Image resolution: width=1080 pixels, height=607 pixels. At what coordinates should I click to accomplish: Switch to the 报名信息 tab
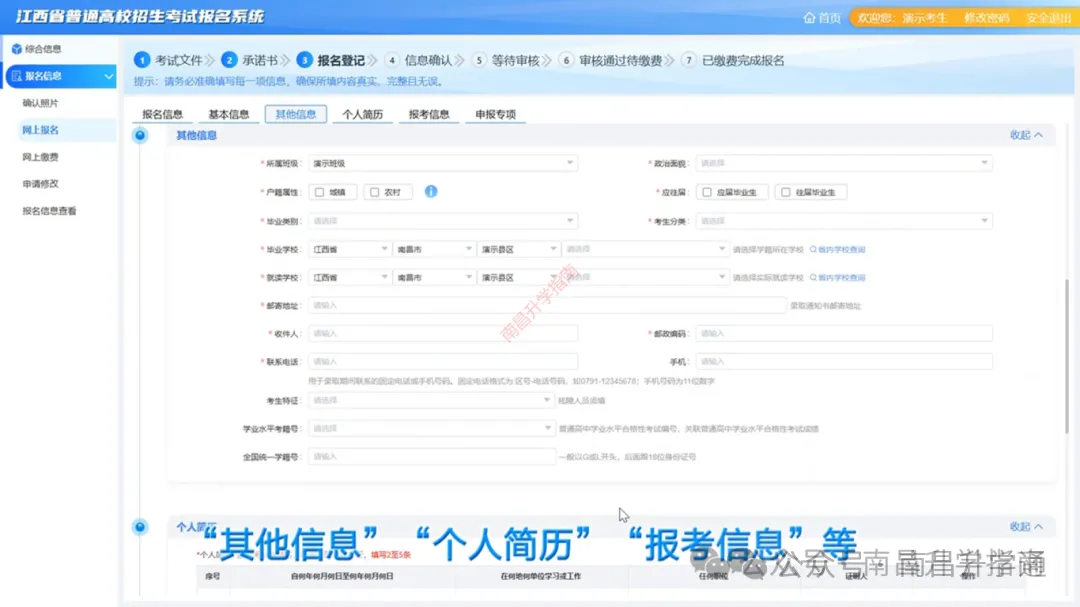click(x=163, y=114)
